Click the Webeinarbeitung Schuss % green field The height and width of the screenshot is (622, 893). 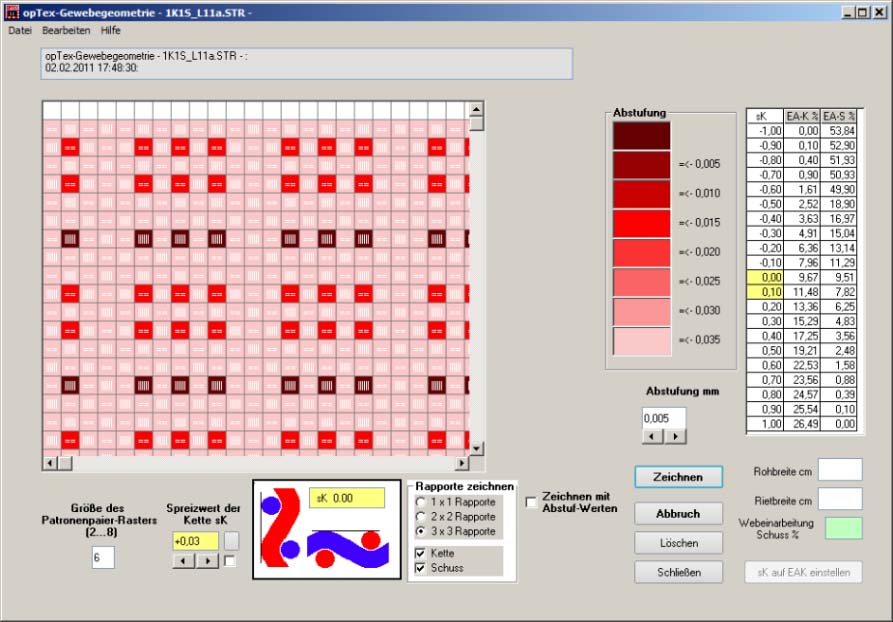click(843, 528)
